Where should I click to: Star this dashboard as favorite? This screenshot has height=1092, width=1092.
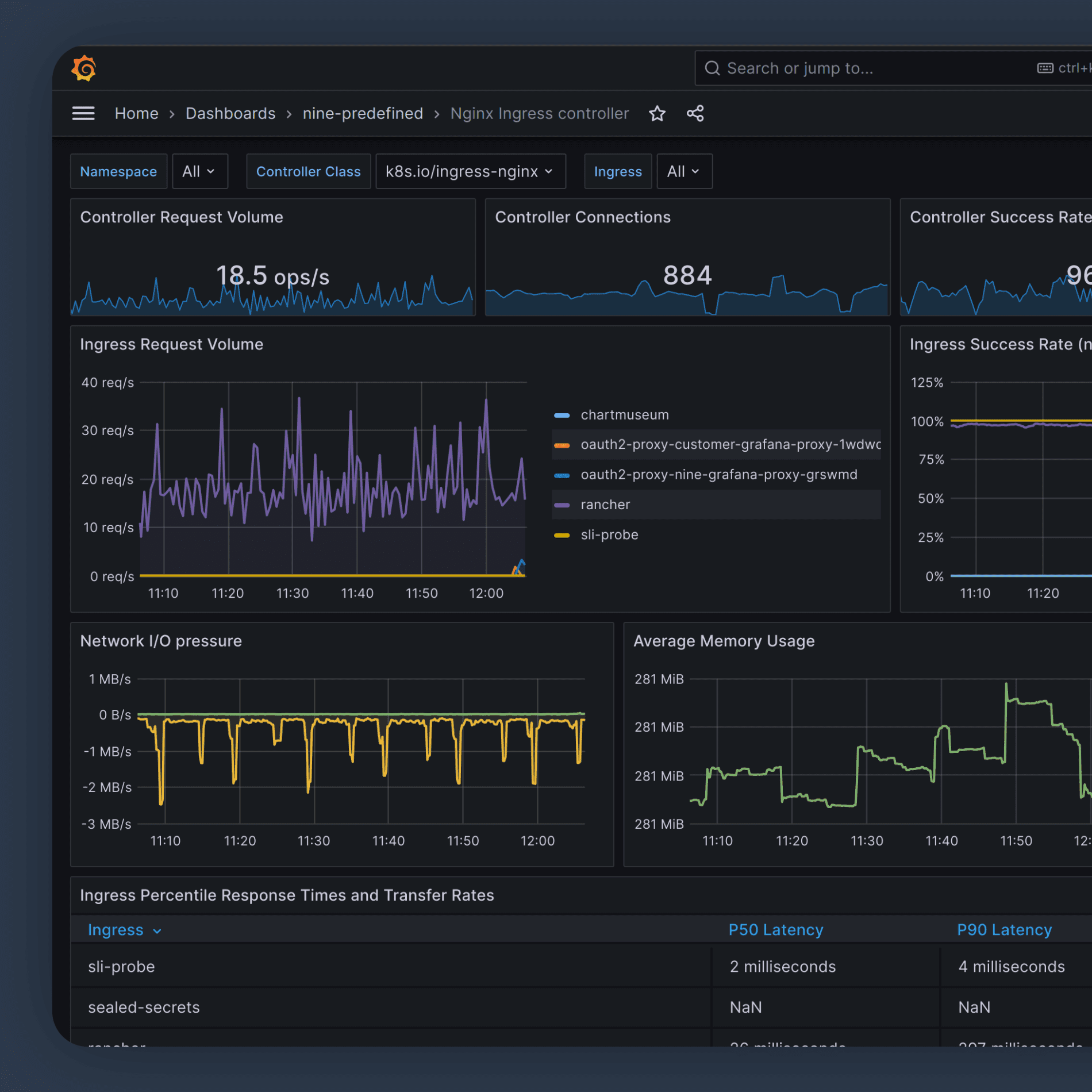[x=657, y=114]
